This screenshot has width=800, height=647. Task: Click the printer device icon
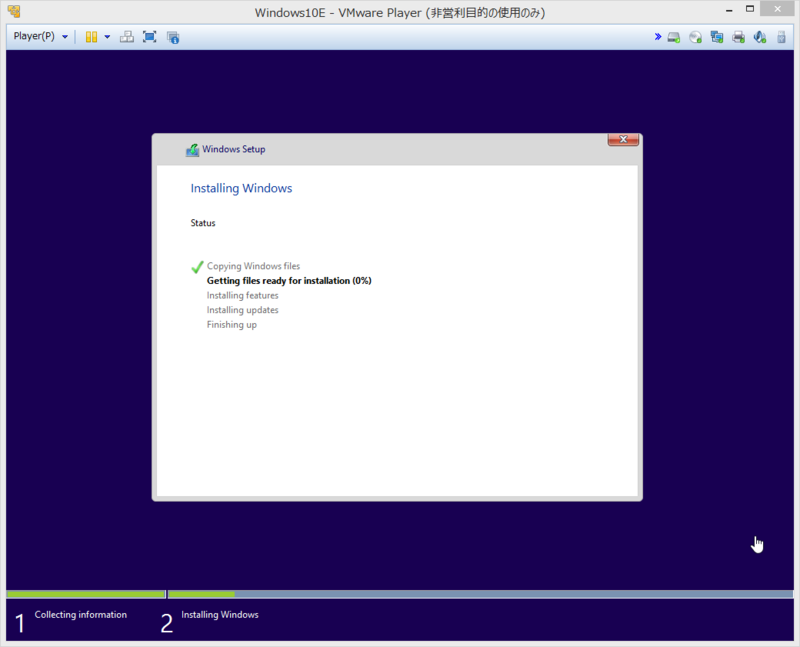pyautogui.click(x=738, y=37)
